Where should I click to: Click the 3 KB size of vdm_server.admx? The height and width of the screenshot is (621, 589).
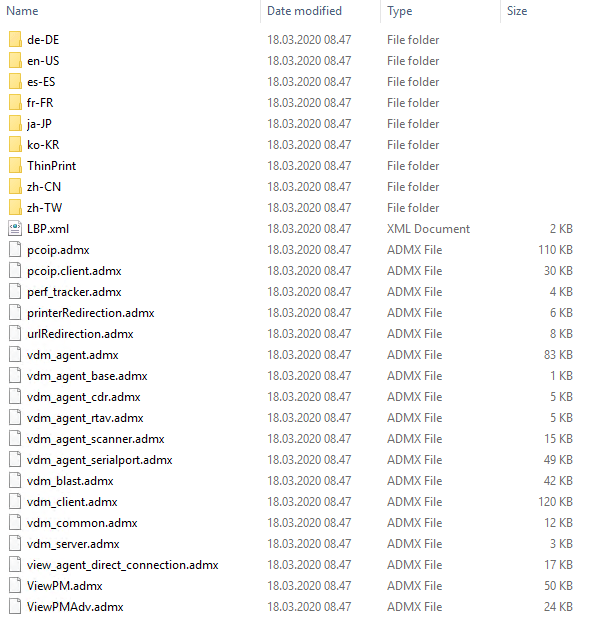[x=561, y=544]
